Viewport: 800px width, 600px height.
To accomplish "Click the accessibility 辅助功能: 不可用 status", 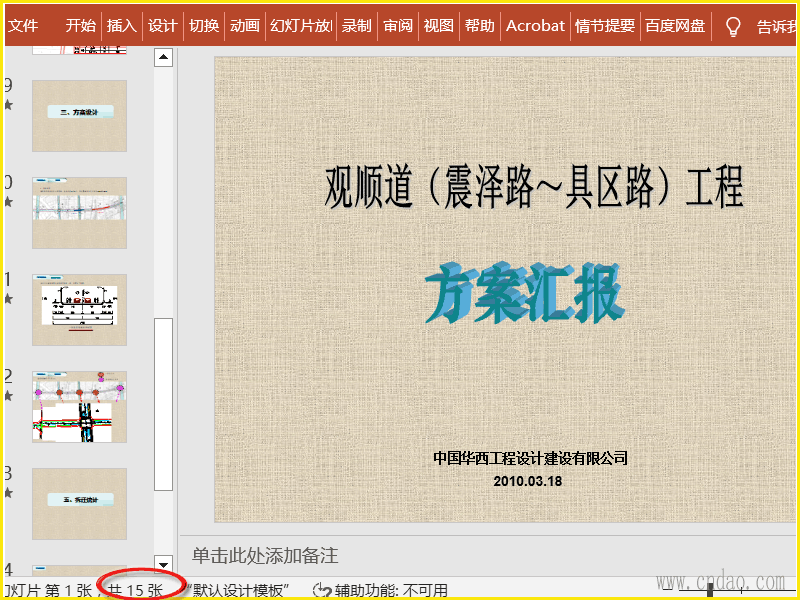I will coord(391,591).
